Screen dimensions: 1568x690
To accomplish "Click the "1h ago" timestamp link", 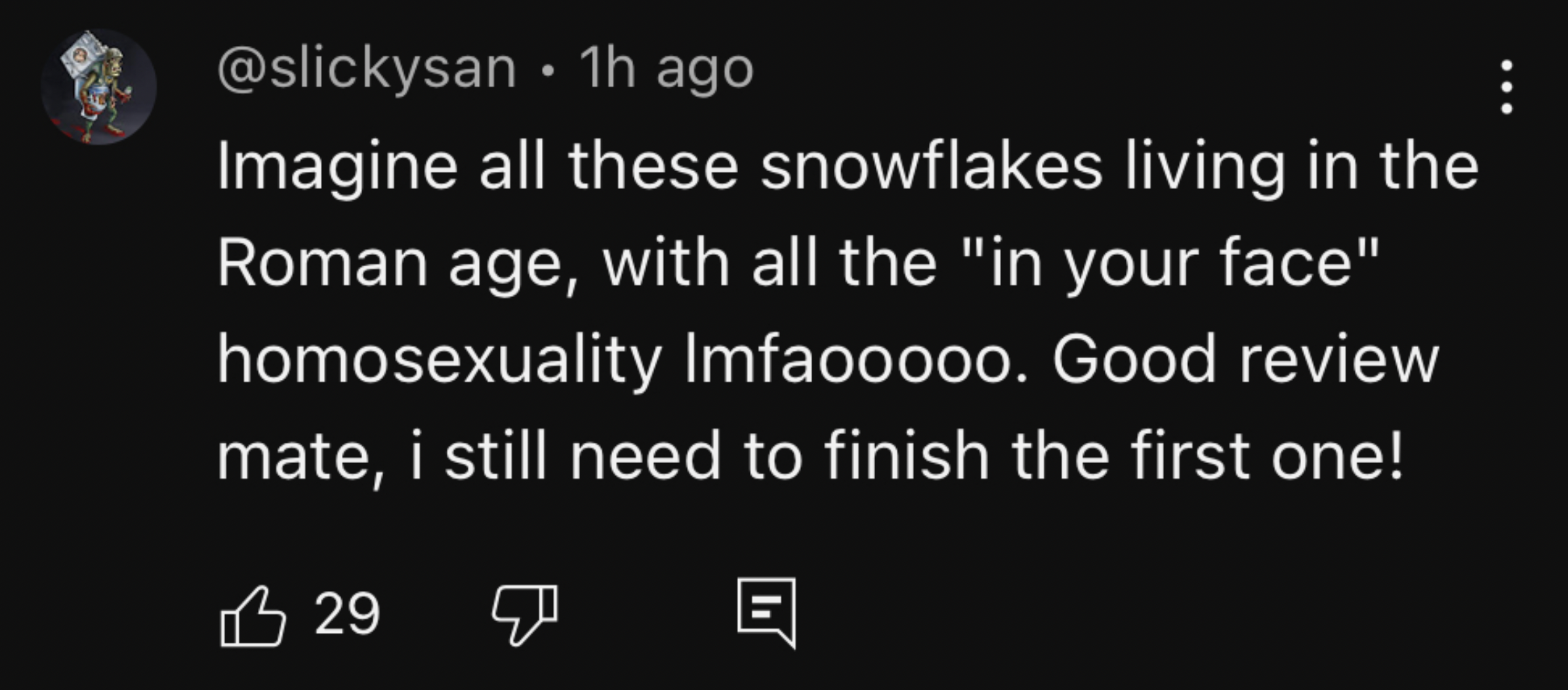I will tap(667, 70).
